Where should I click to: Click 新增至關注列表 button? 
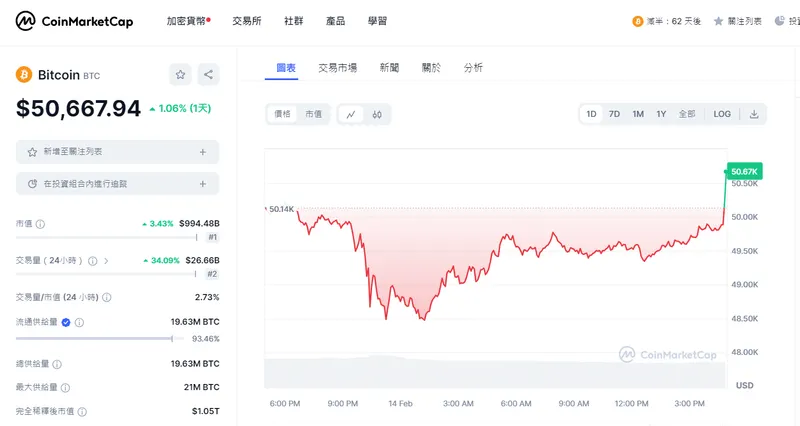117,152
